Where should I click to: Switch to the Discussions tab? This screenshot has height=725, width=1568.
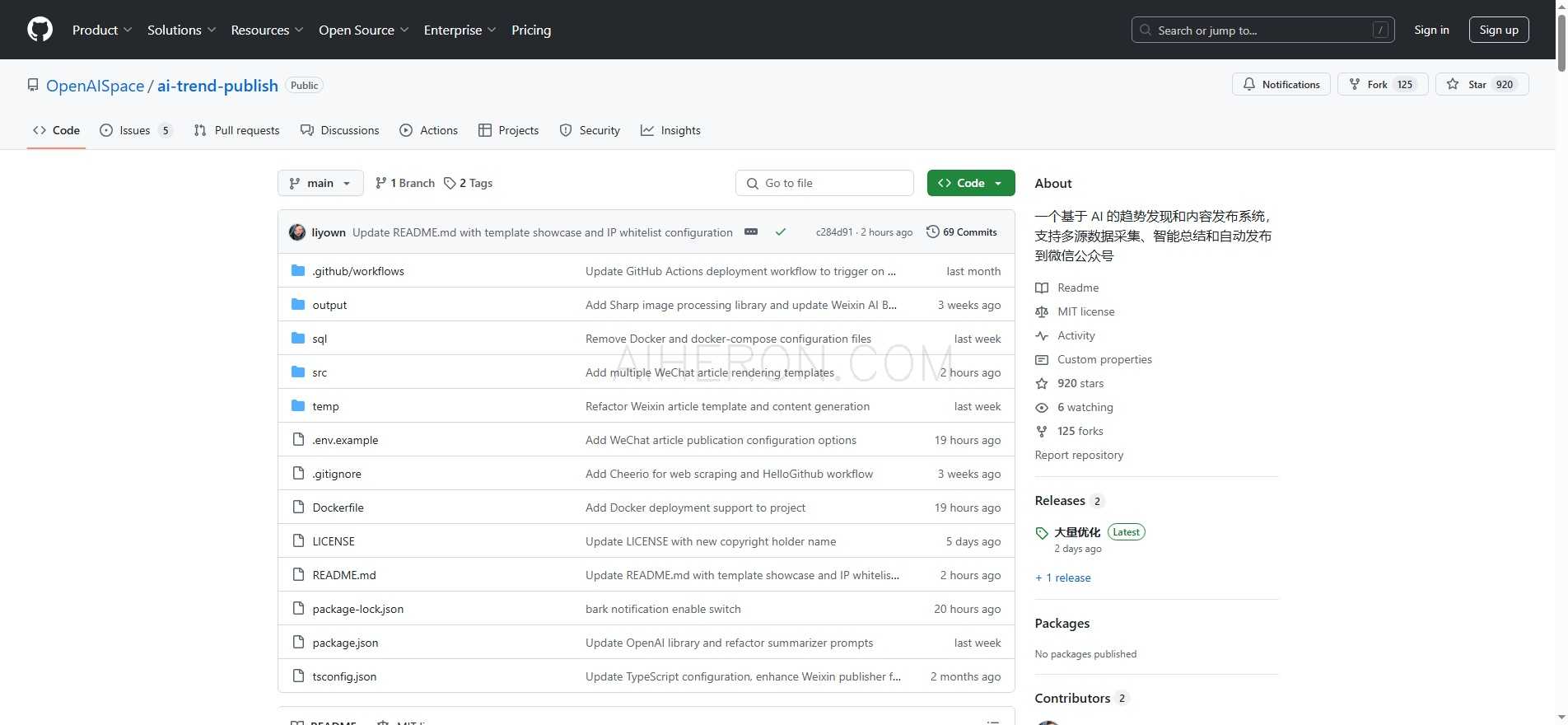[x=340, y=130]
